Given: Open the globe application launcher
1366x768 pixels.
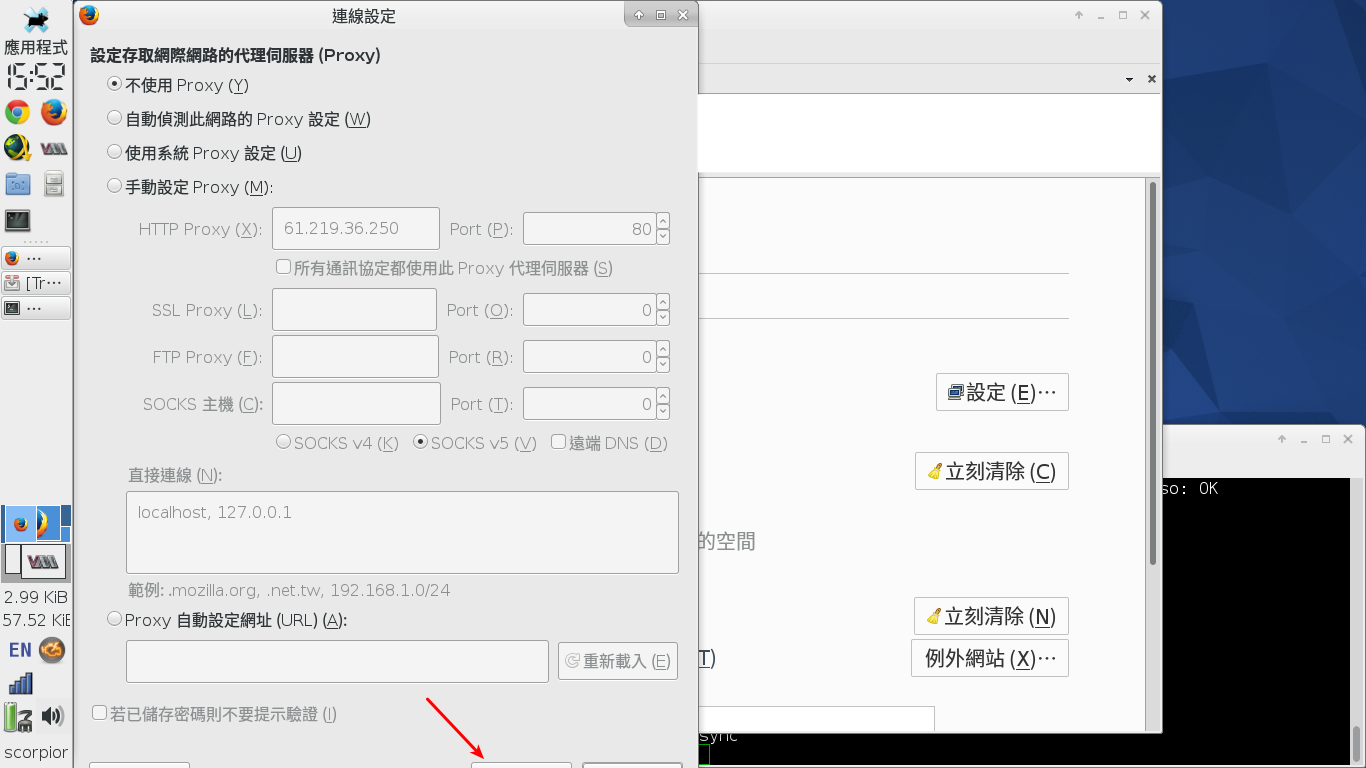Looking at the screenshot, I should coord(18,148).
